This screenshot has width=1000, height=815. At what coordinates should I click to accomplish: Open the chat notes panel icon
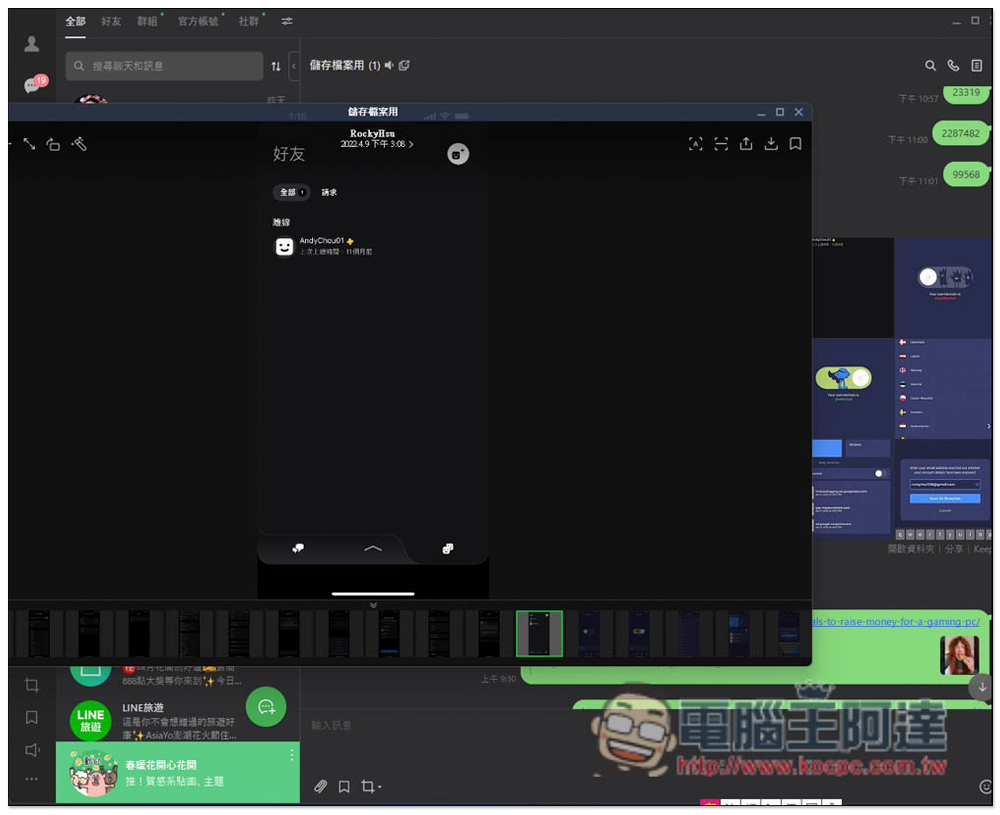tap(976, 65)
